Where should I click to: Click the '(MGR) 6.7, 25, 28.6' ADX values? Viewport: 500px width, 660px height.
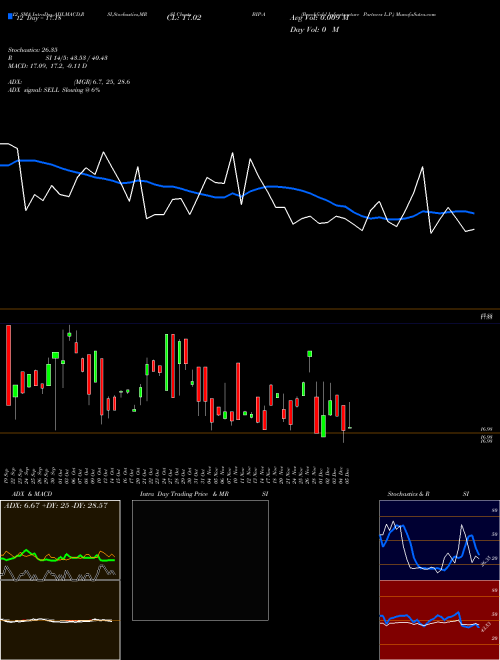[x=102, y=82]
